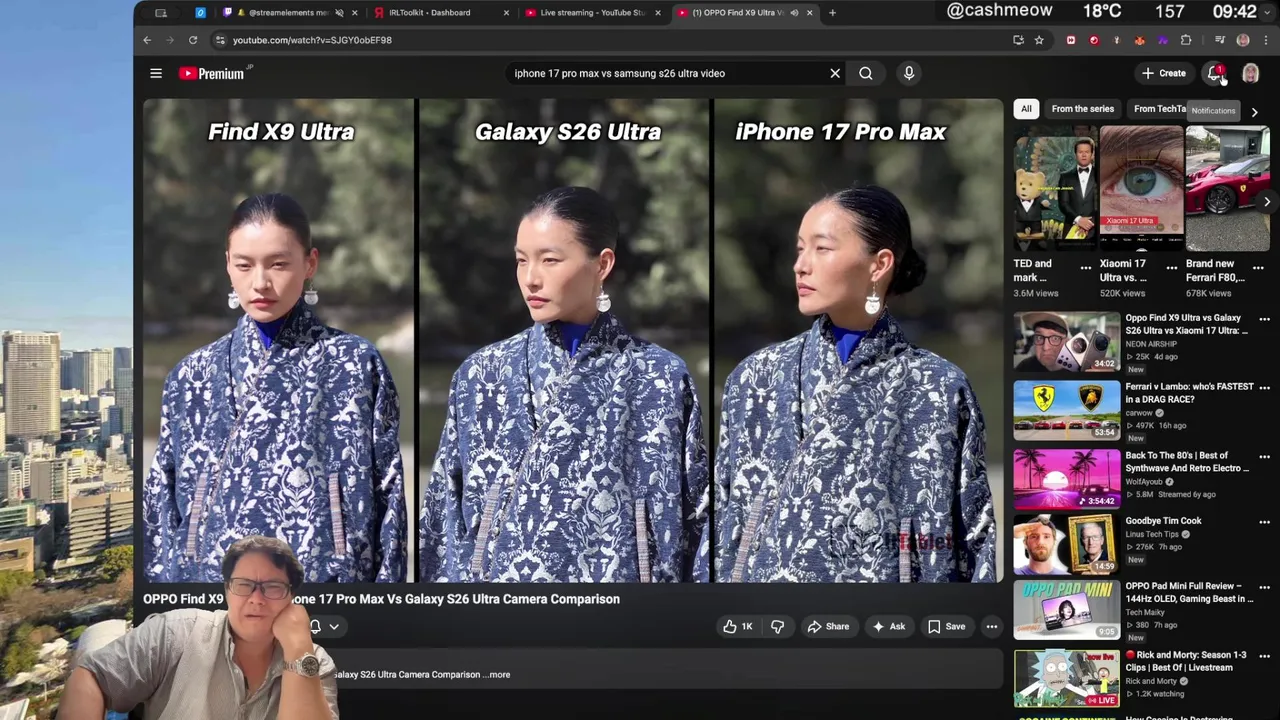The image size is (1280, 720).
Task: Expand the description with ...more
Action: [x=498, y=675]
